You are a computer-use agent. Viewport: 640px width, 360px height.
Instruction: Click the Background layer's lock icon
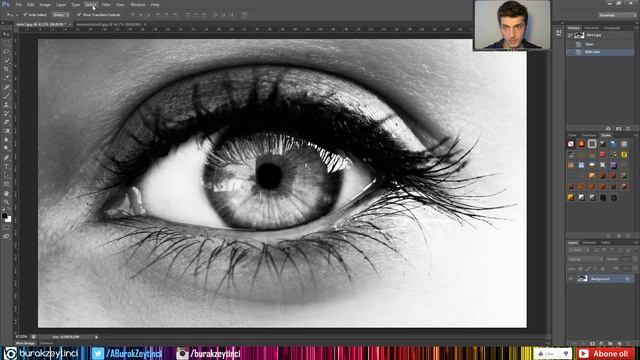pos(627,279)
